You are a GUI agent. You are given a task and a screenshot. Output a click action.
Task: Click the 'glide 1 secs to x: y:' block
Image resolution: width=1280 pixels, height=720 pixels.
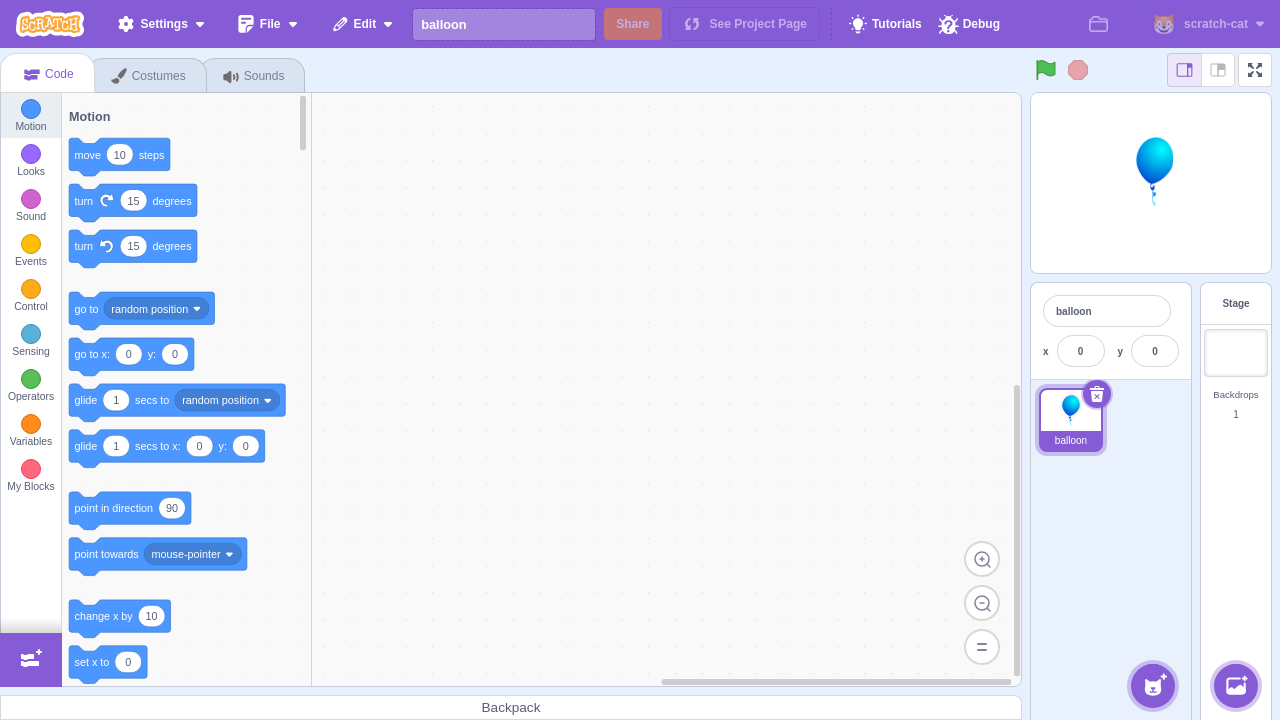[167, 448]
